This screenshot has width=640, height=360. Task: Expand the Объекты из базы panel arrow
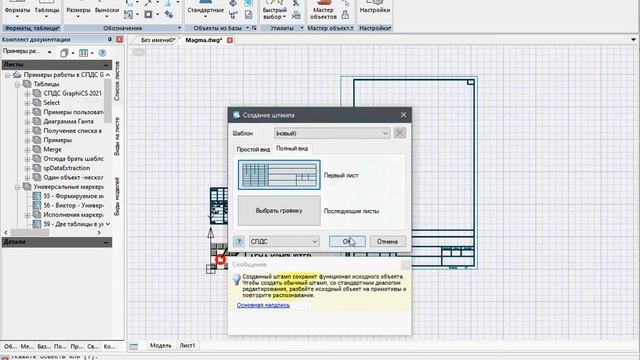(247, 28)
